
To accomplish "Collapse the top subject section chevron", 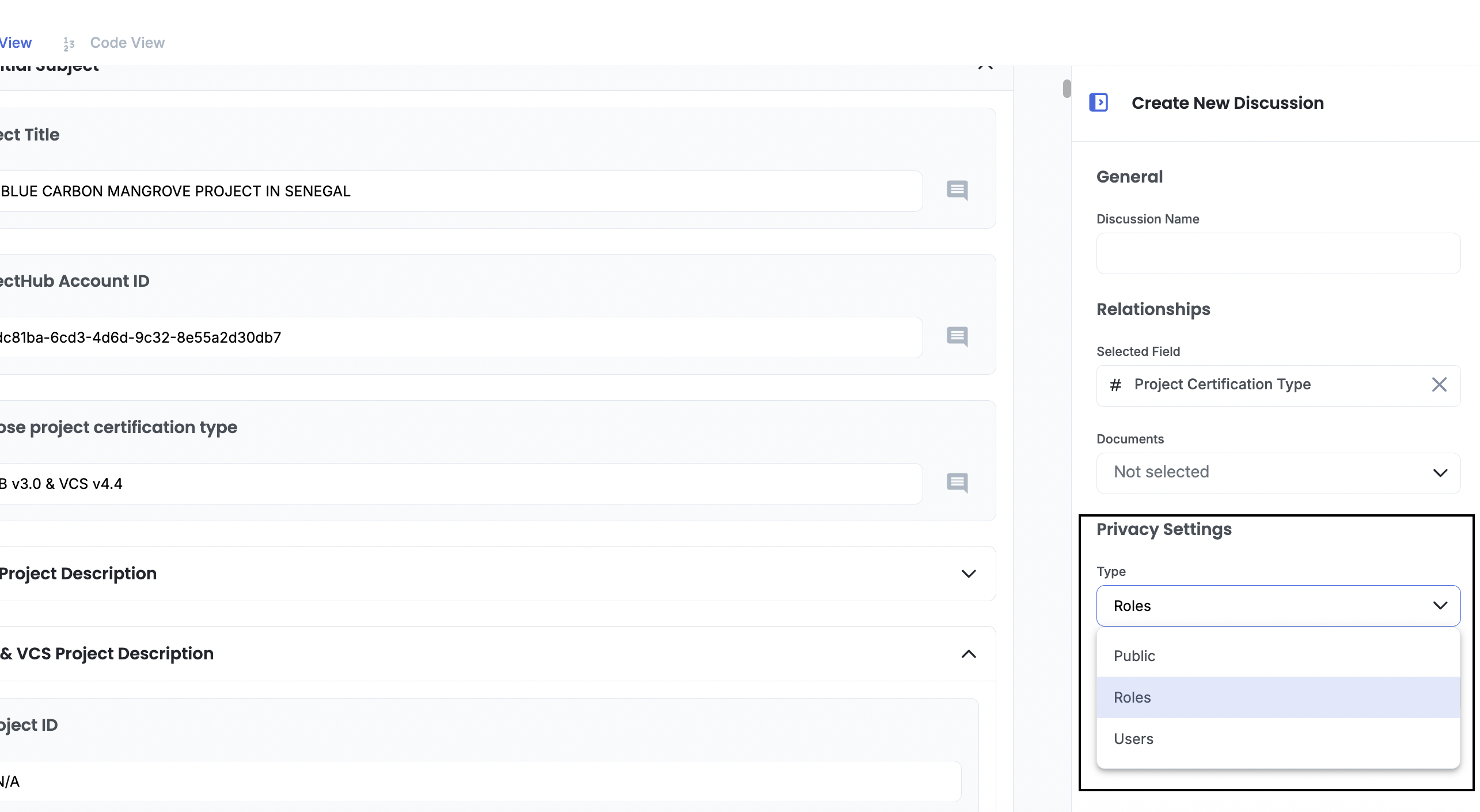I will pos(985,68).
